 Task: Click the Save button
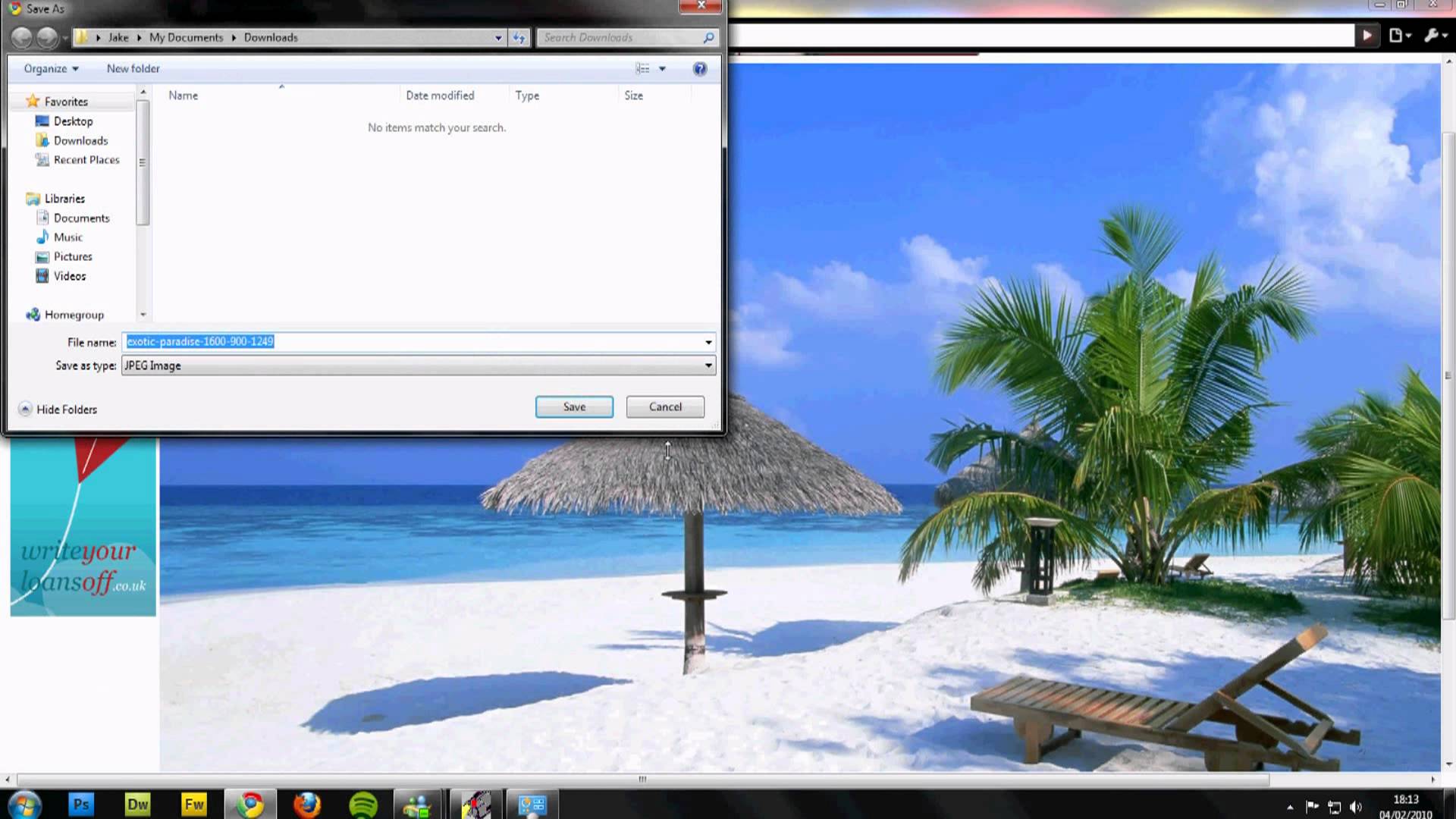point(574,407)
